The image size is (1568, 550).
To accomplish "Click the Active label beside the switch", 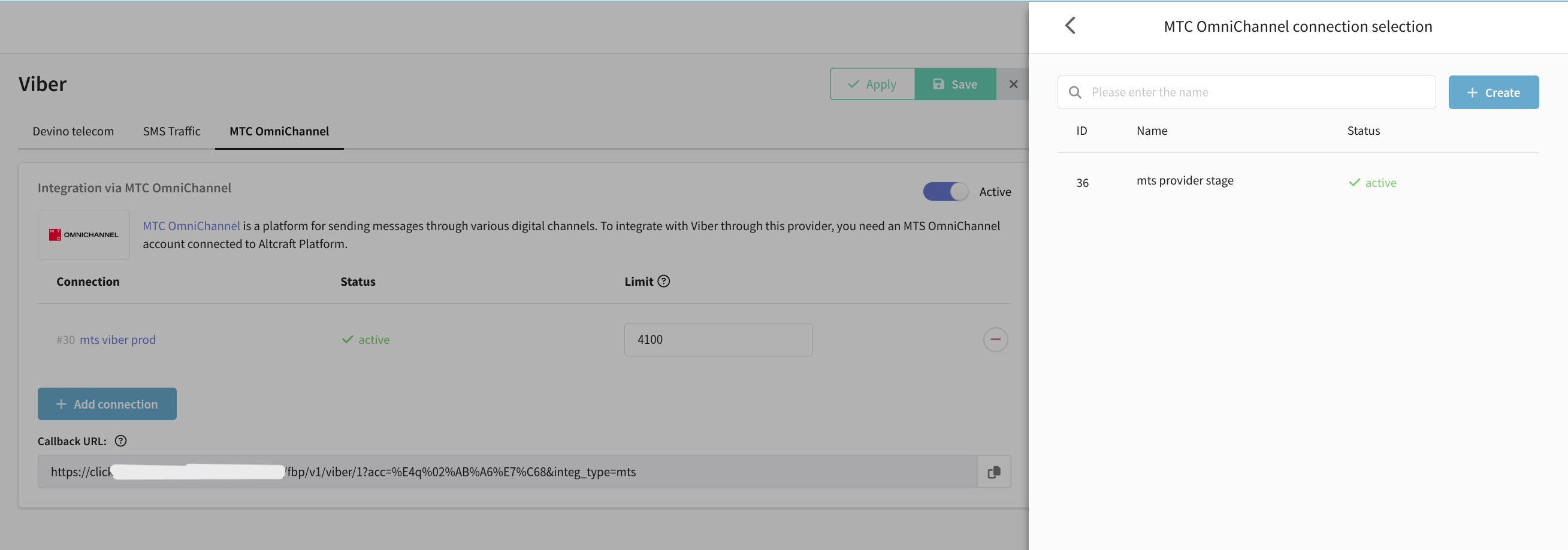I will pos(995,192).
